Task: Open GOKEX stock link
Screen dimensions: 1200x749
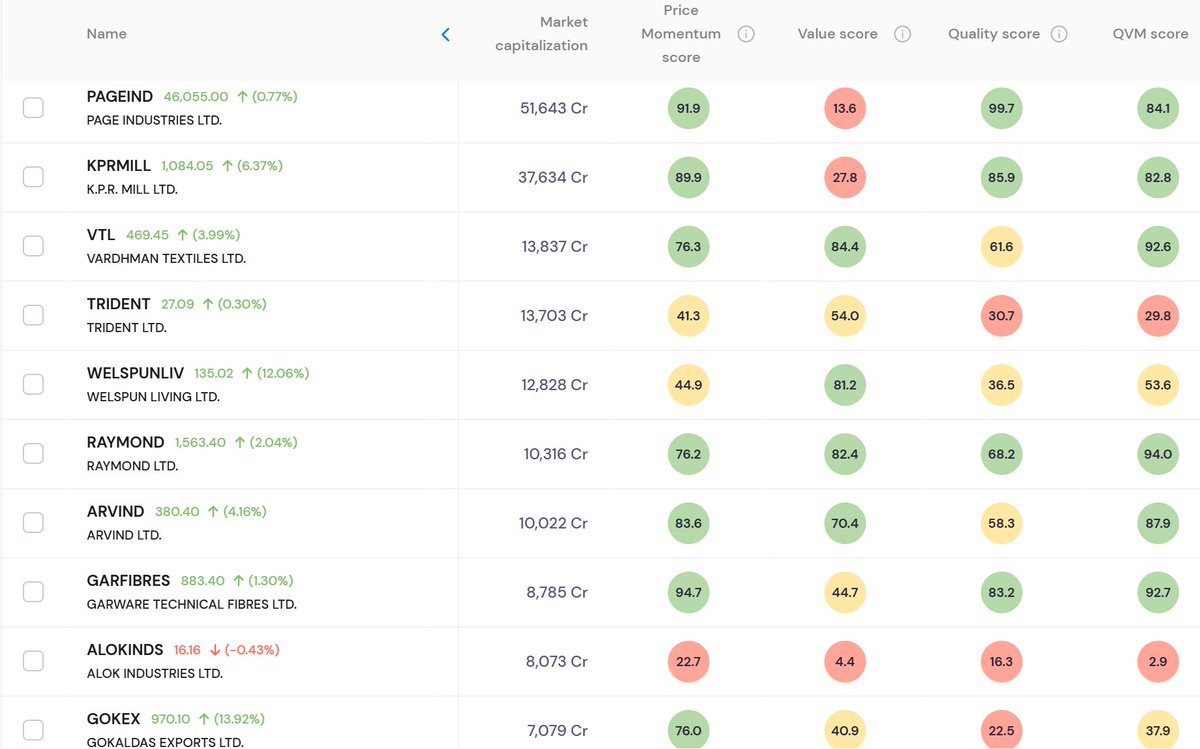Action: (114, 717)
